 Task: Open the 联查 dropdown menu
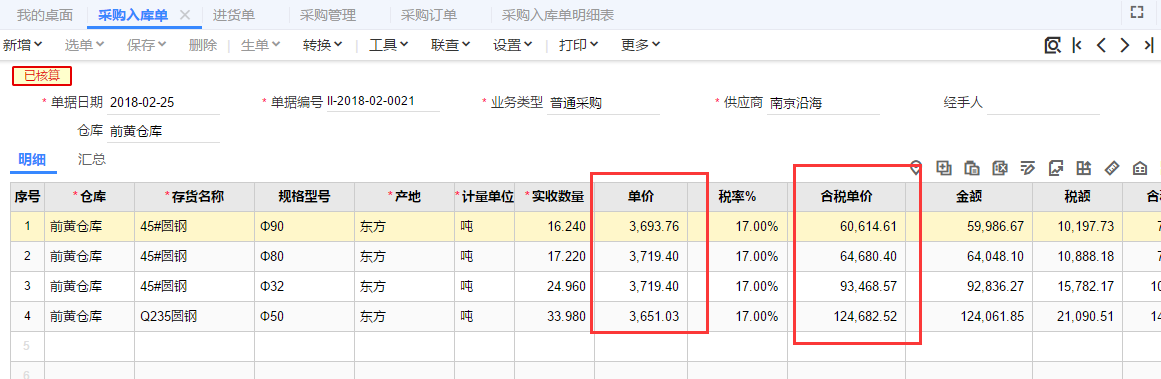[x=451, y=45]
